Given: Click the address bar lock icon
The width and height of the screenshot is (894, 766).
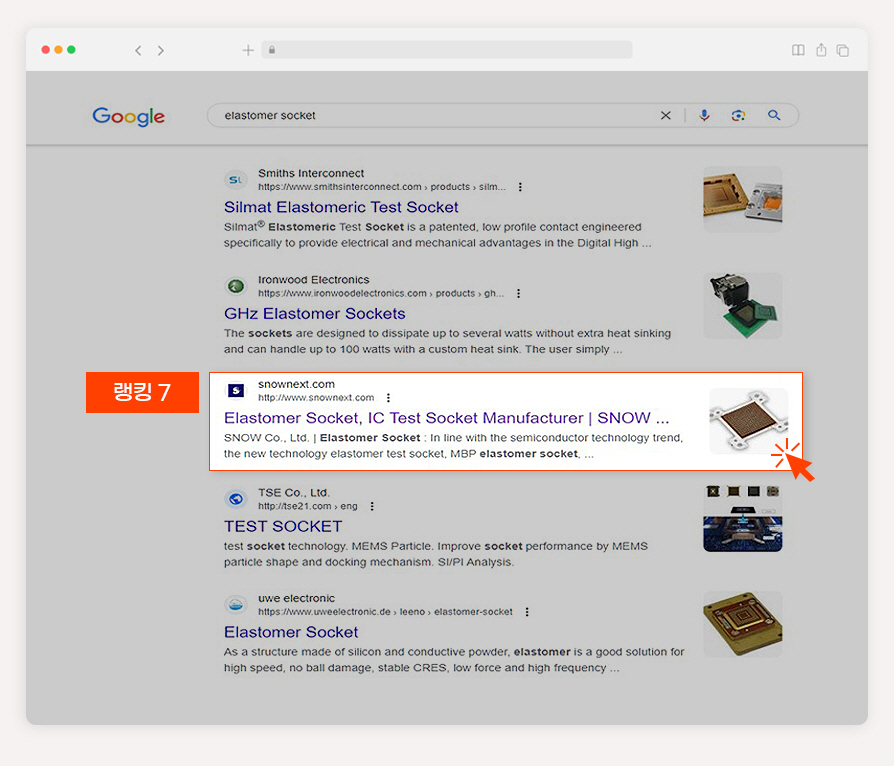Looking at the screenshot, I should click(272, 50).
